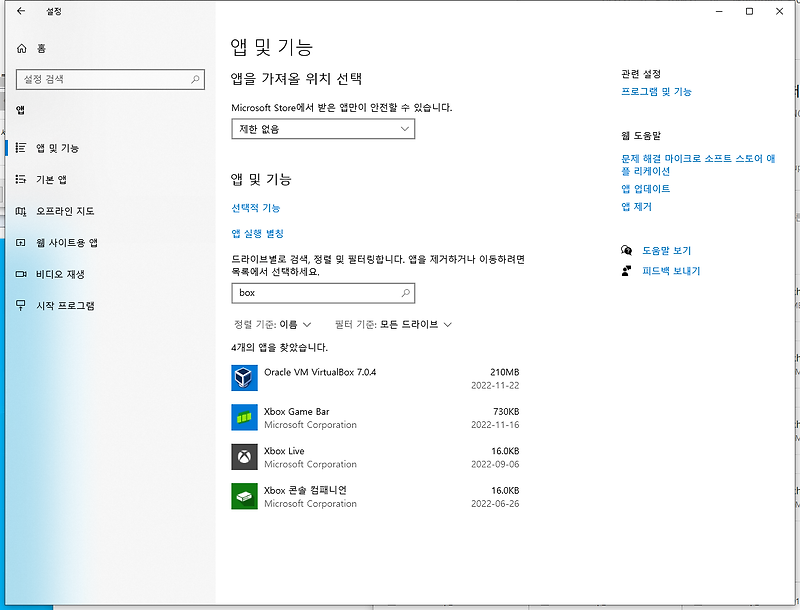Open the 프로그램 및 기능 related link

656,92
